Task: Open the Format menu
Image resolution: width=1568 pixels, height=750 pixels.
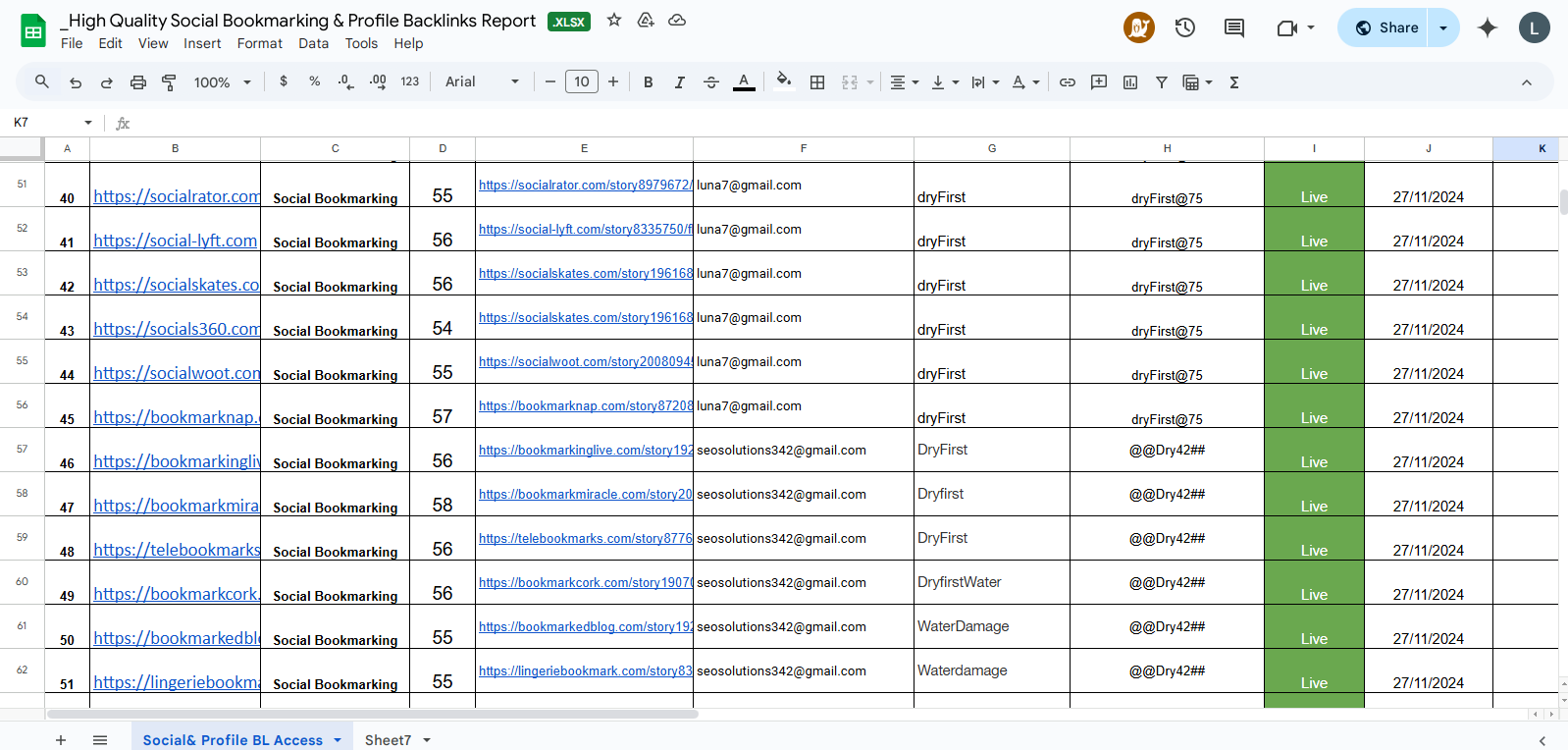Action: (259, 43)
